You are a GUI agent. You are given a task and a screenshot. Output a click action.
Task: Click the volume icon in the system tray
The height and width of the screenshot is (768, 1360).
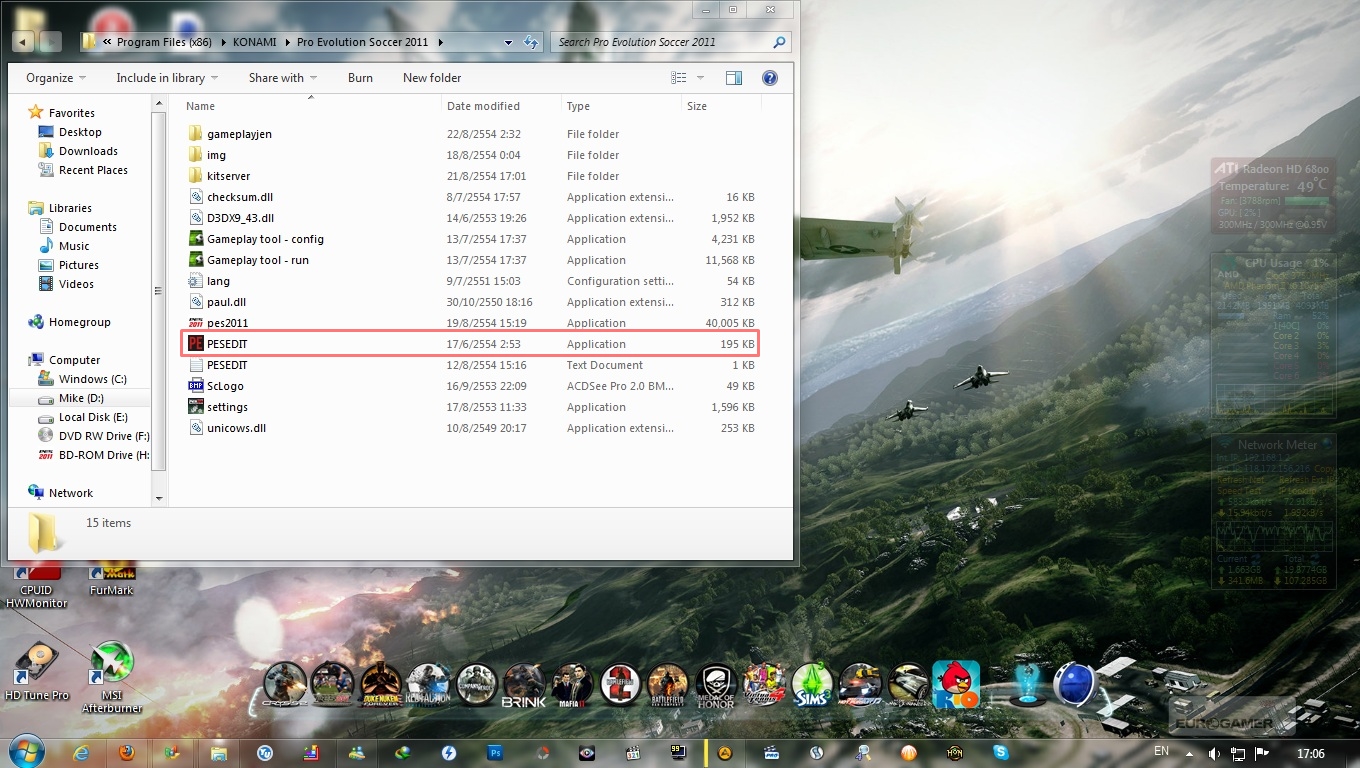[1214, 753]
